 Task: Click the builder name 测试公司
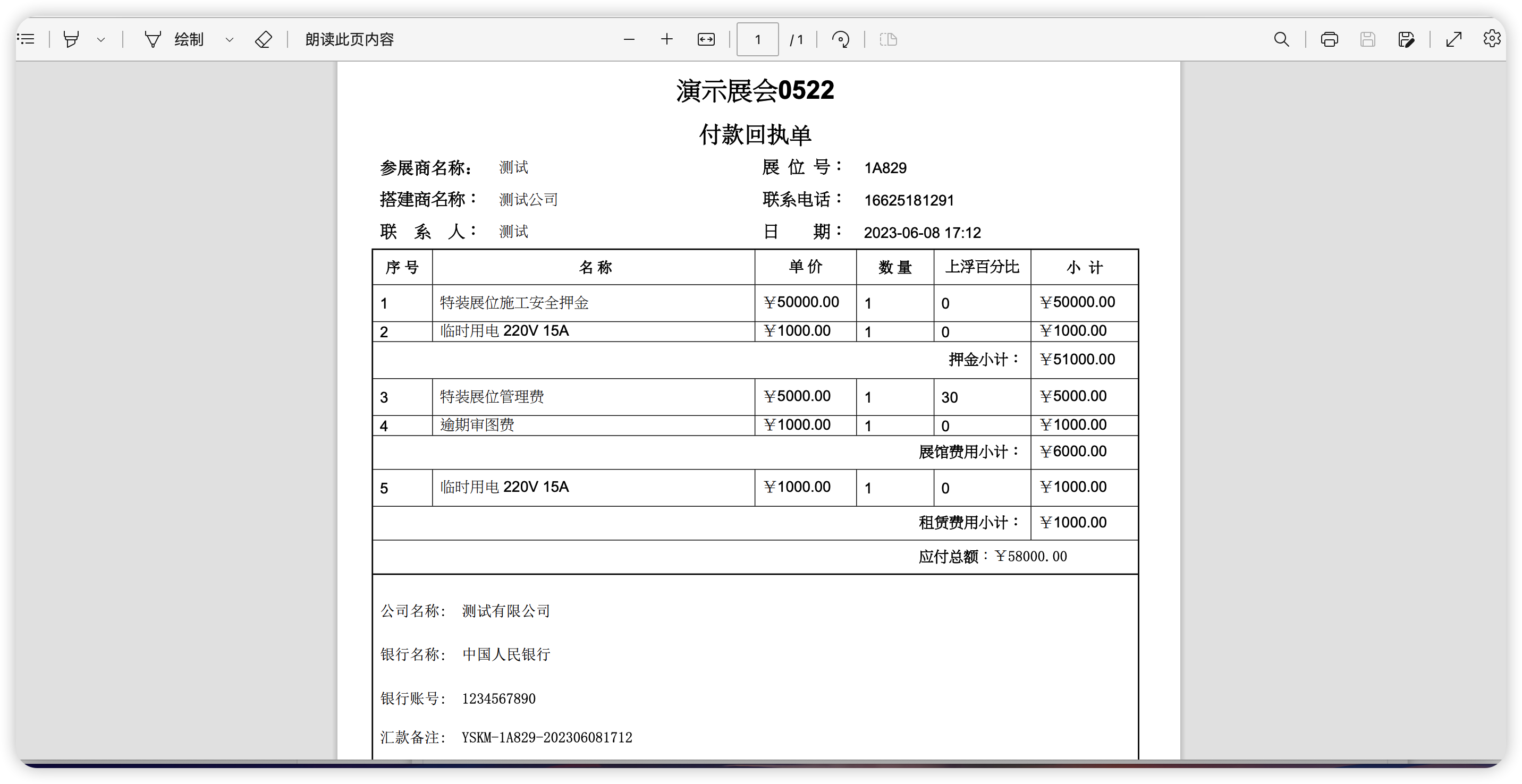[x=529, y=200]
